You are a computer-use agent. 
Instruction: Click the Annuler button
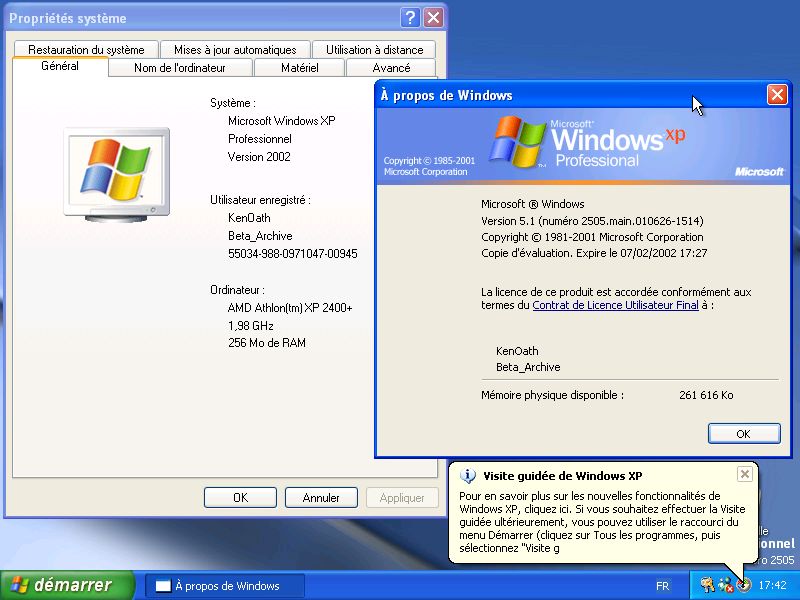coord(321,497)
